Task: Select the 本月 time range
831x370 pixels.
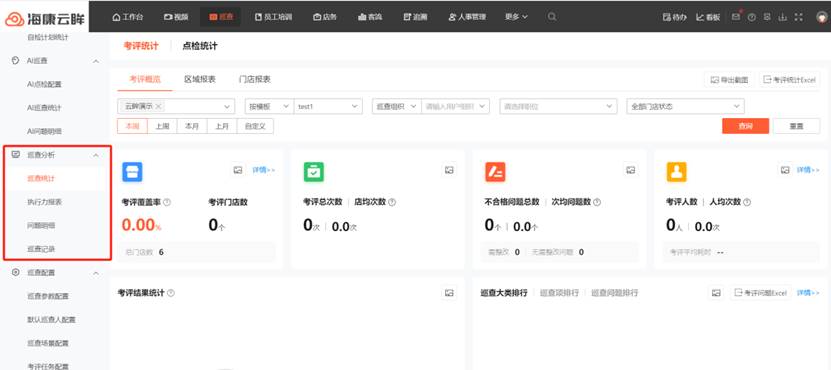Action: [192, 126]
